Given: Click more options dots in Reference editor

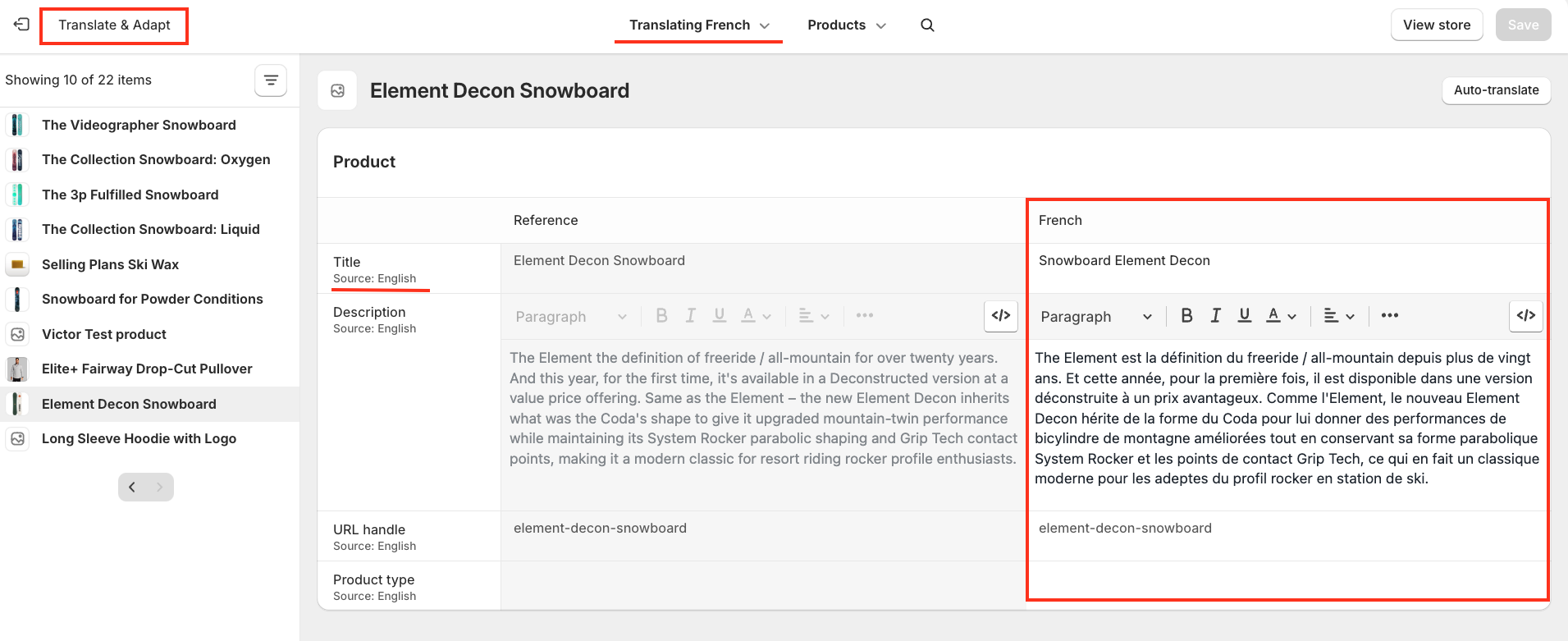Looking at the screenshot, I should 864,316.
